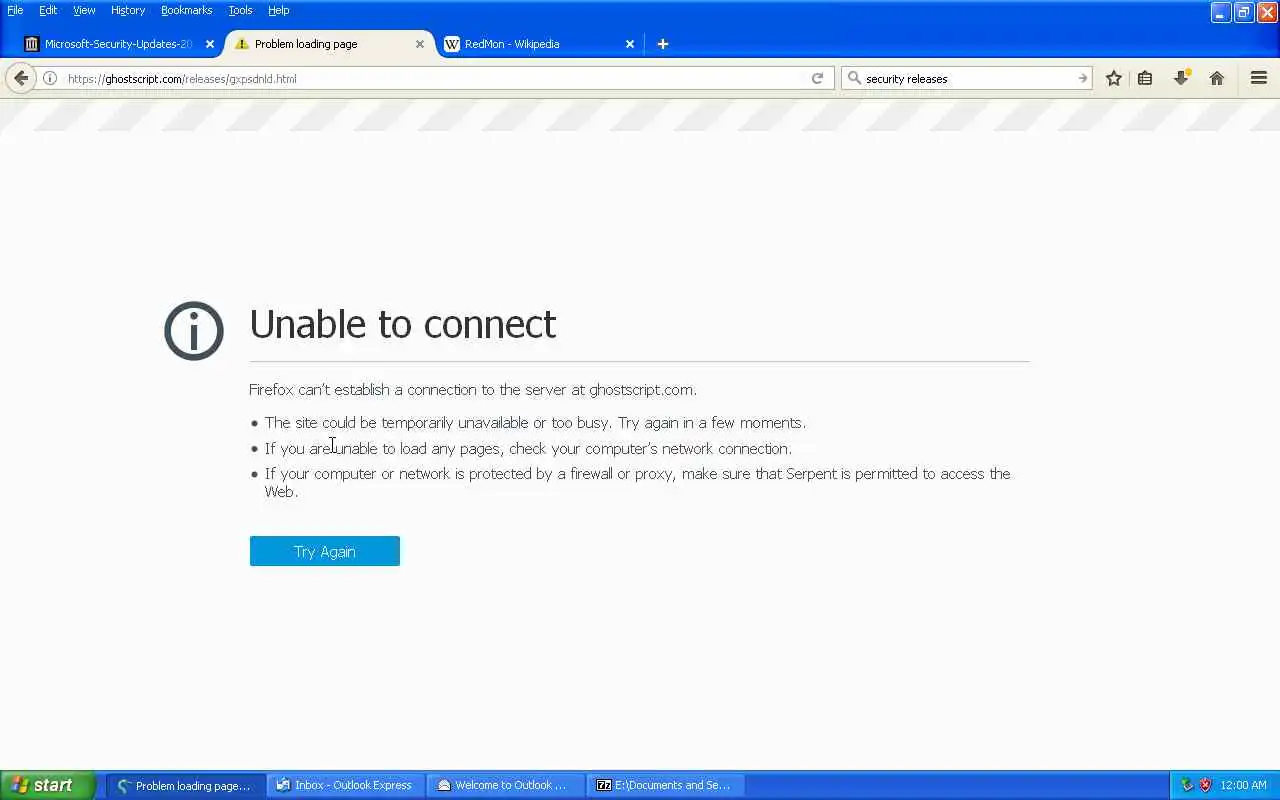This screenshot has height=800, width=1280.
Task: Close the Microsoft-Security-Updates tab
Action: (210, 44)
